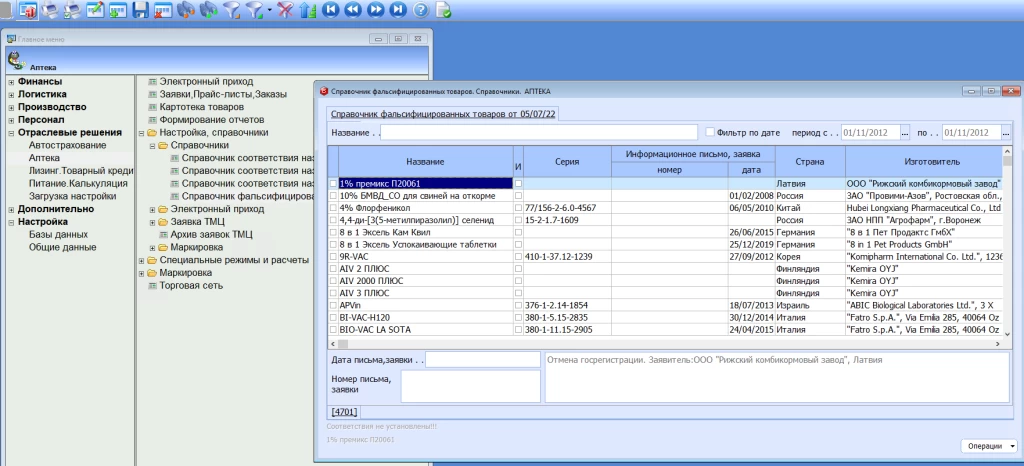The width and height of the screenshot is (1024, 466).
Task: Open the Операции dropdown button
Action: tap(989, 446)
